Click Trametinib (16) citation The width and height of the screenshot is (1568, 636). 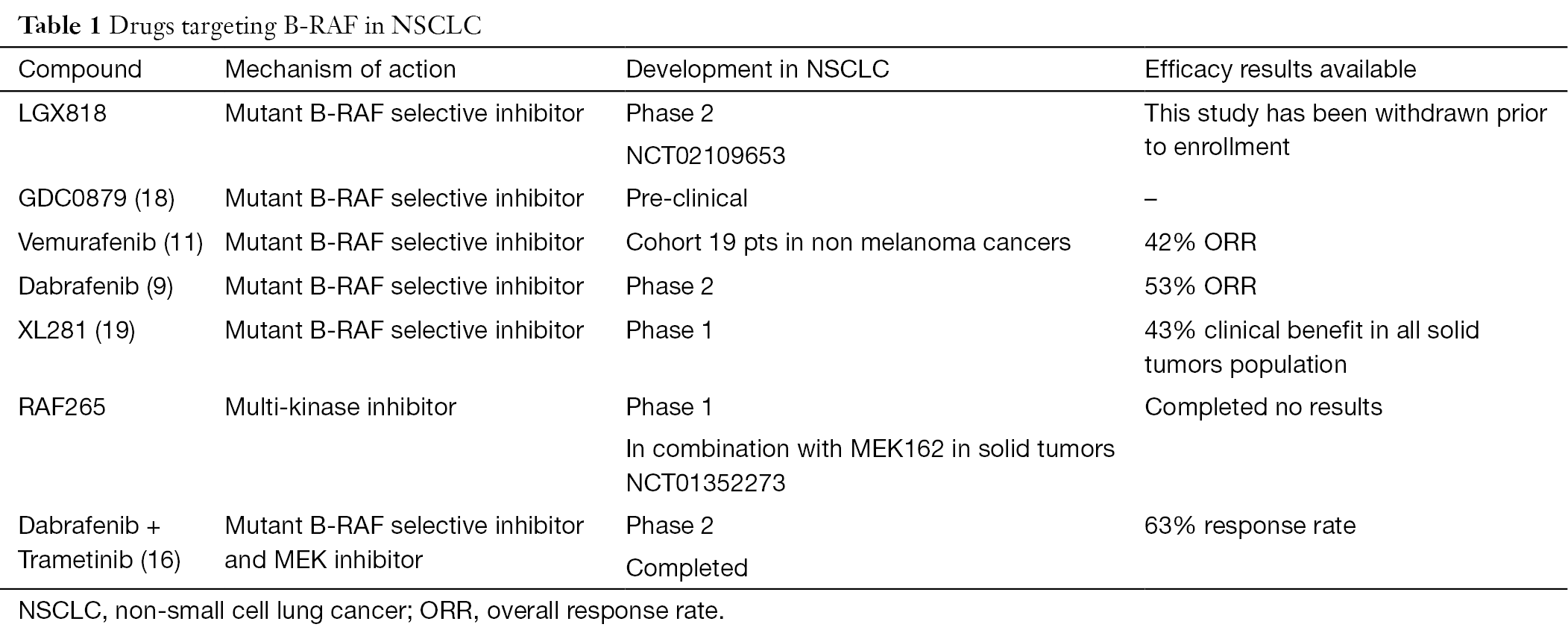pos(99,560)
